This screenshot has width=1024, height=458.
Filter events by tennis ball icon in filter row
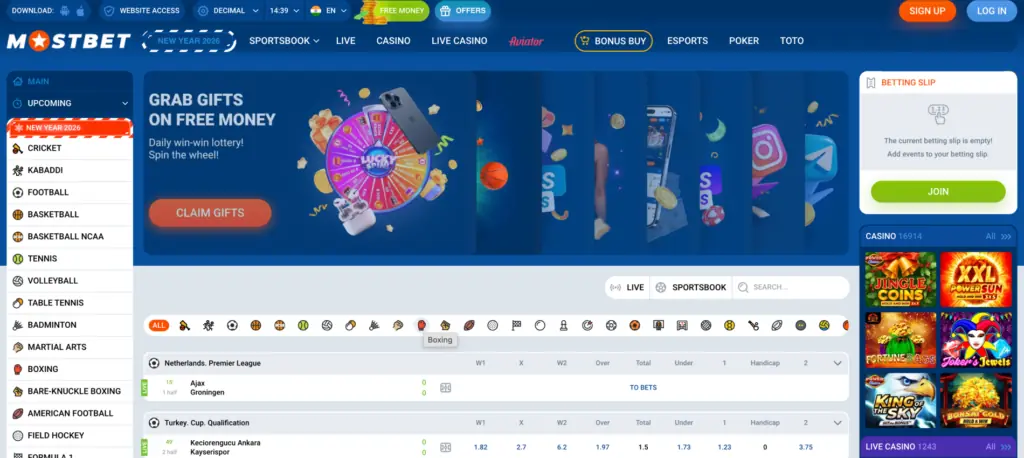[x=303, y=325]
